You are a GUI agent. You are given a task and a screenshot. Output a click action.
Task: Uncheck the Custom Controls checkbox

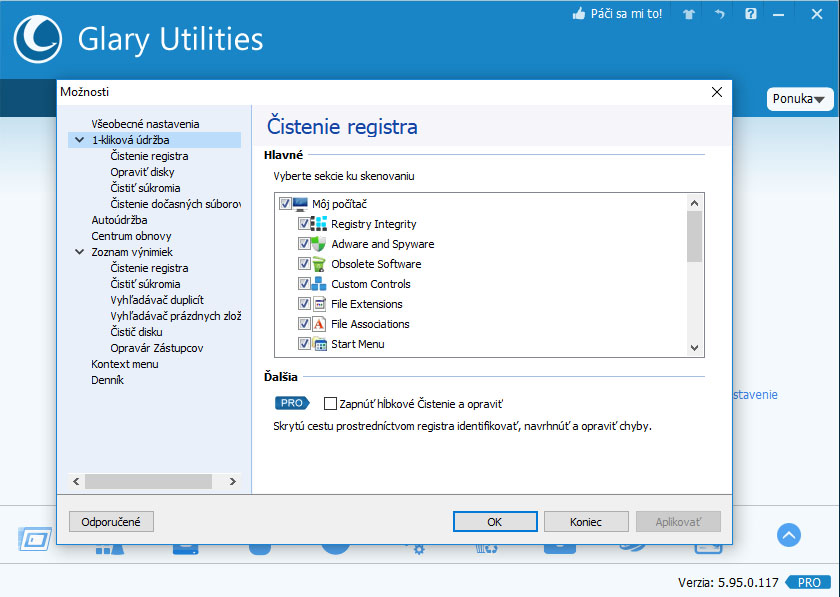point(304,284)
